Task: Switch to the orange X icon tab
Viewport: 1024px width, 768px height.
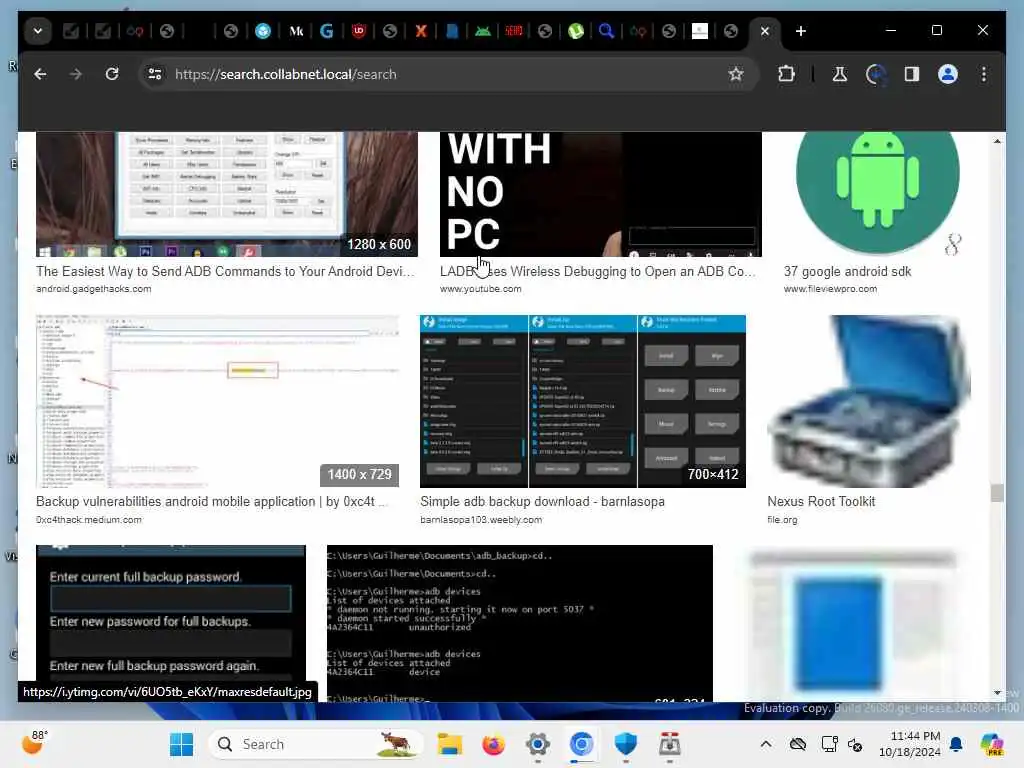Action: click(421, 31)
